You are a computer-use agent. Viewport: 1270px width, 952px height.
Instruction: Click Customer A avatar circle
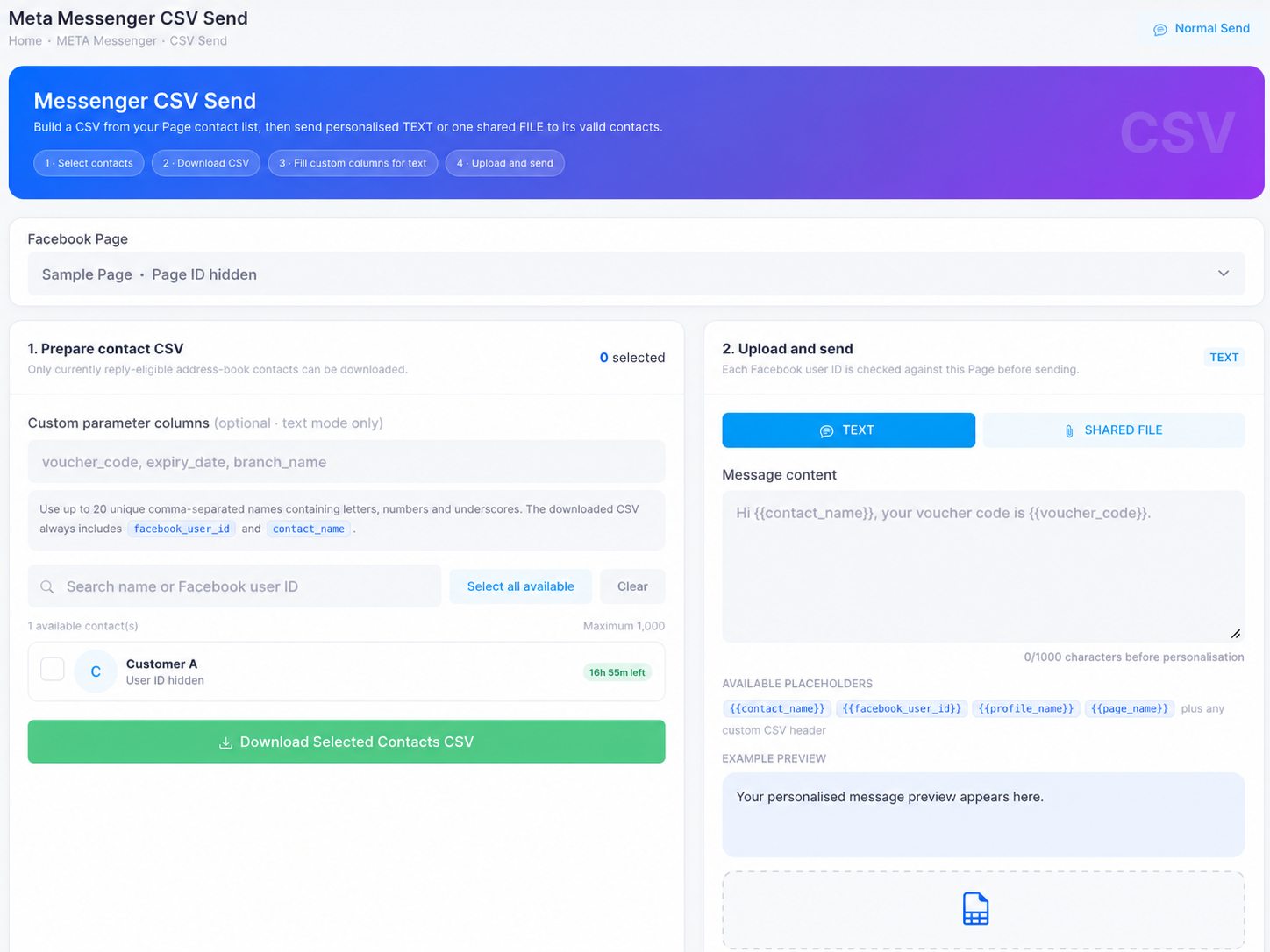point(96,671)
